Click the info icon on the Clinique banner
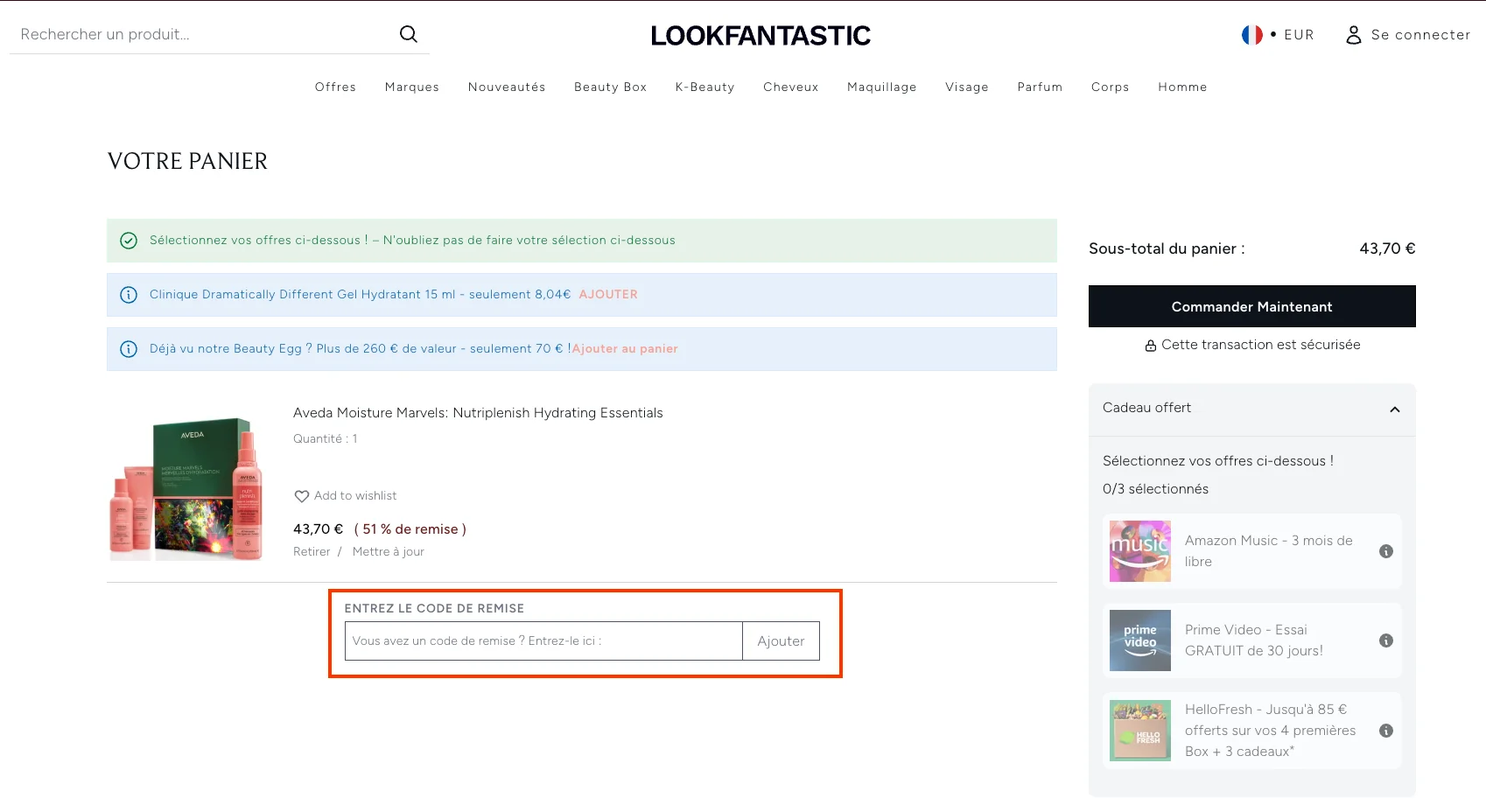This screenshot has width=1486, height=812. pyautogui.click(x=129, y=295)
